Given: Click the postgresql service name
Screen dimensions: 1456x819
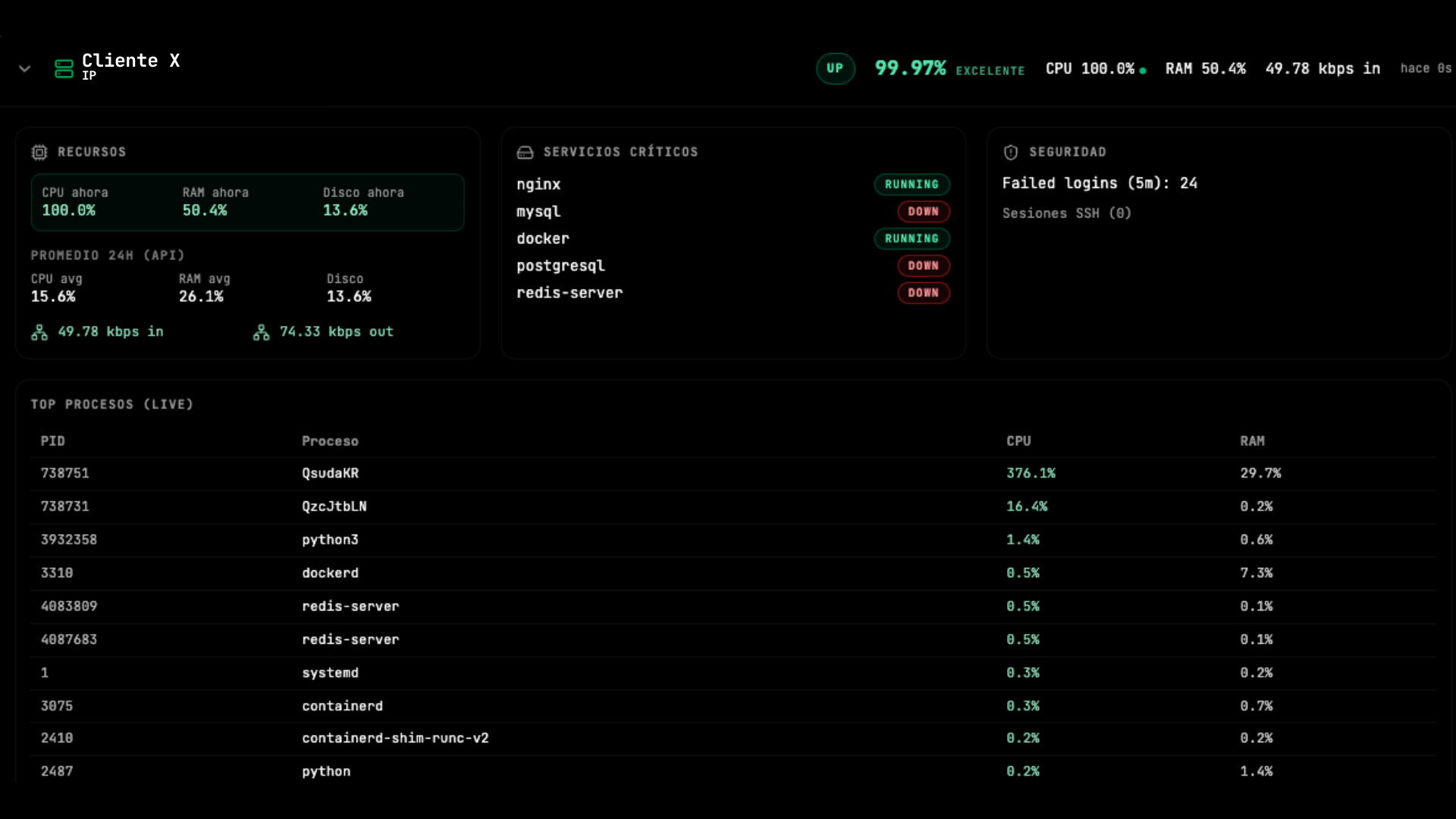Looking at the screenshot, I should (x=560, y=265).
